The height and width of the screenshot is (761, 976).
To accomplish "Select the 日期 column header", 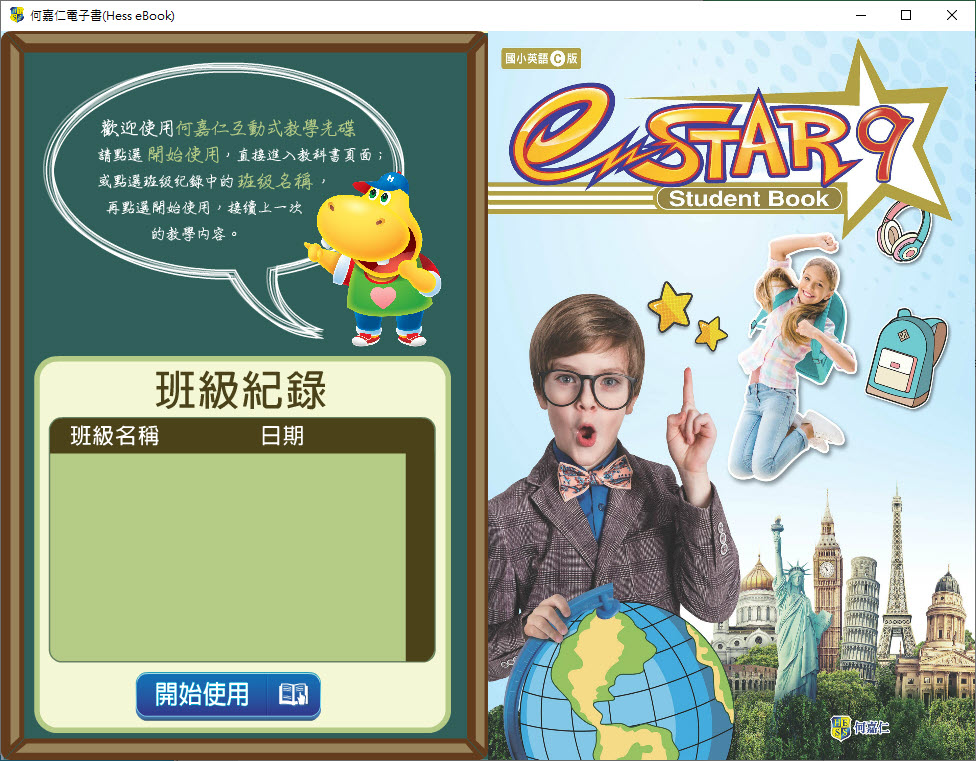I will (282, 436).
